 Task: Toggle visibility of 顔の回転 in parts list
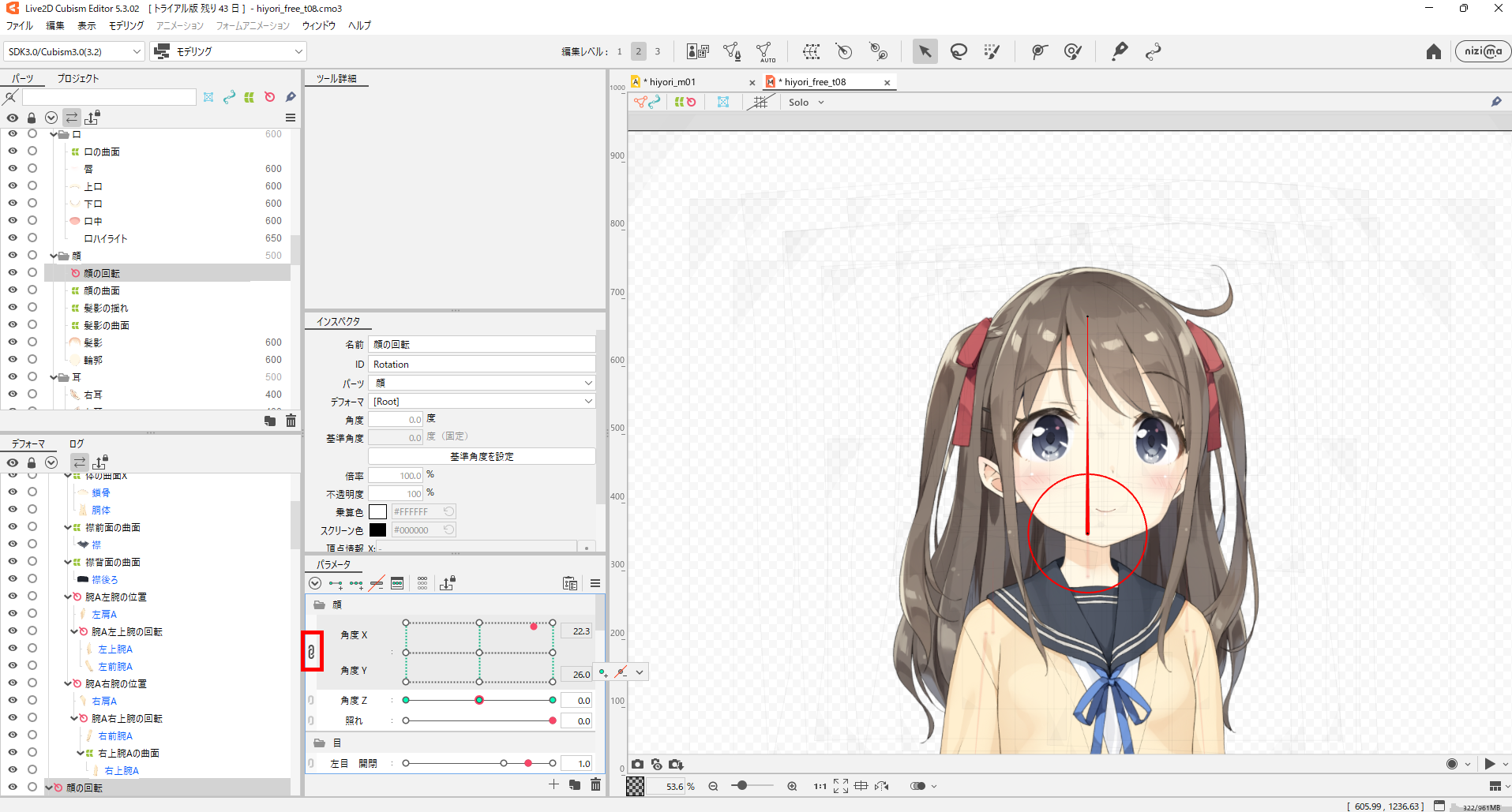coord(12,272)
